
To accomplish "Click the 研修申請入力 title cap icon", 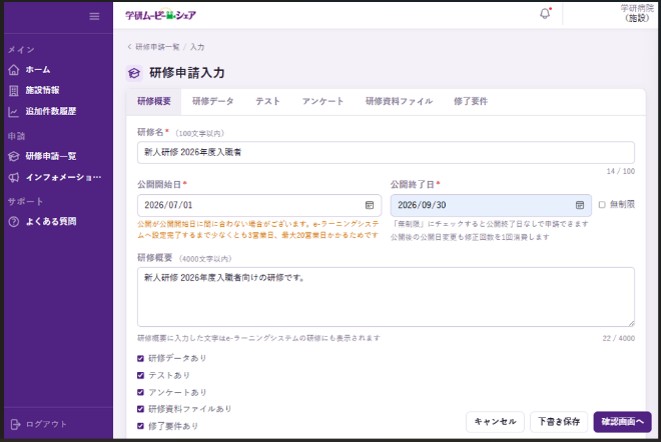I will (134, 73).
